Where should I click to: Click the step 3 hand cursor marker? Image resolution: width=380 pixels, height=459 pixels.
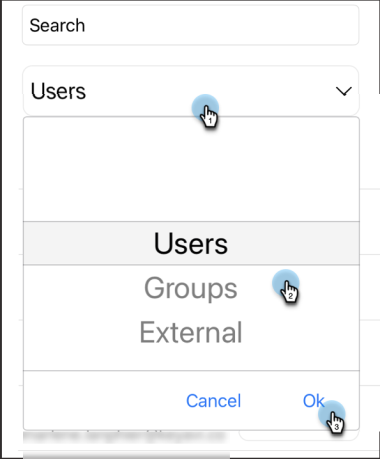(332, 417)
